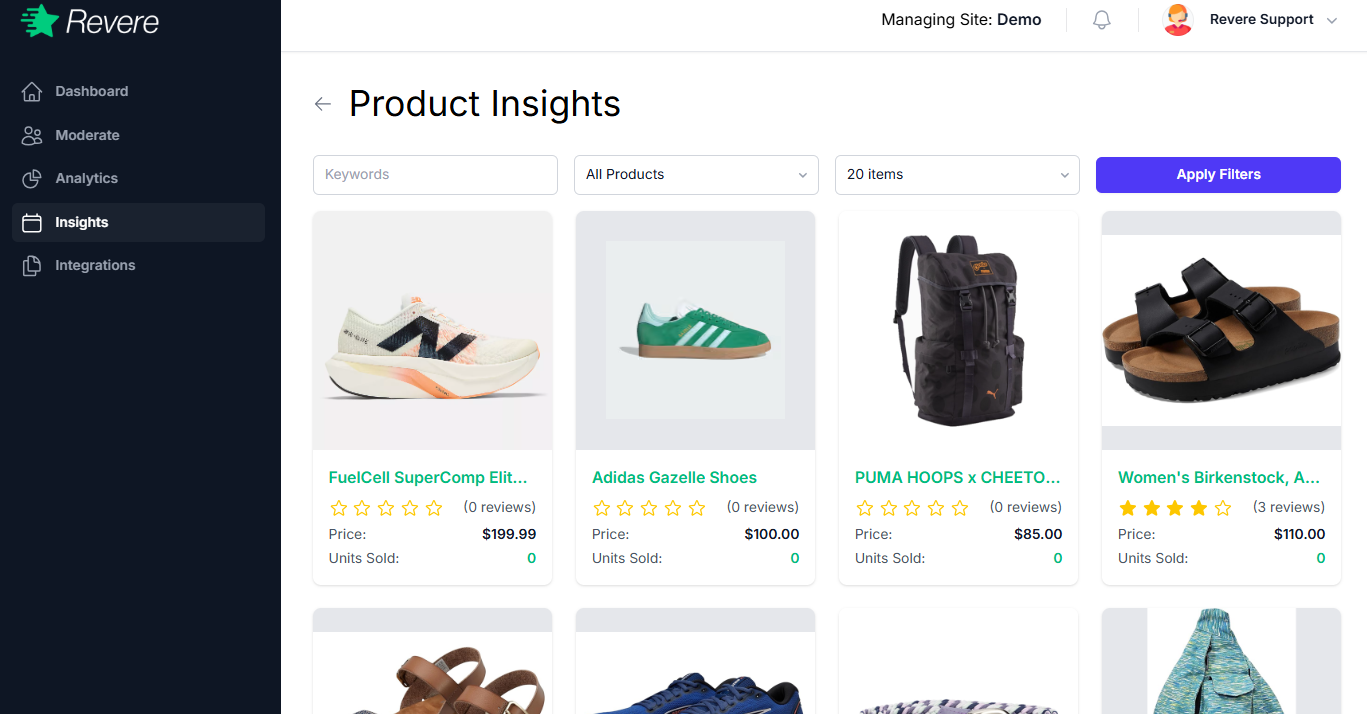Select the Insights sidebar icon
This screenshot has width=1367, height=714.
coord(33,222)
